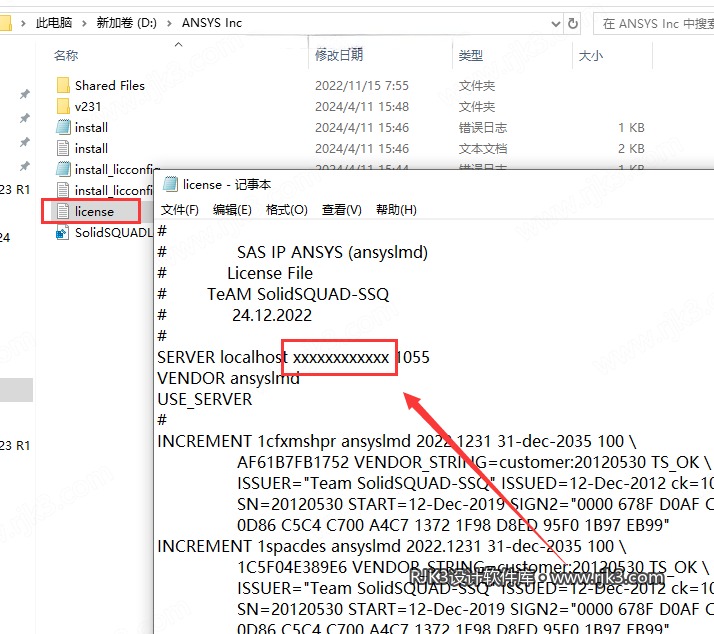Screen dimensions: 714x634
Task: Select the install error log file icon
Action: 63,127
